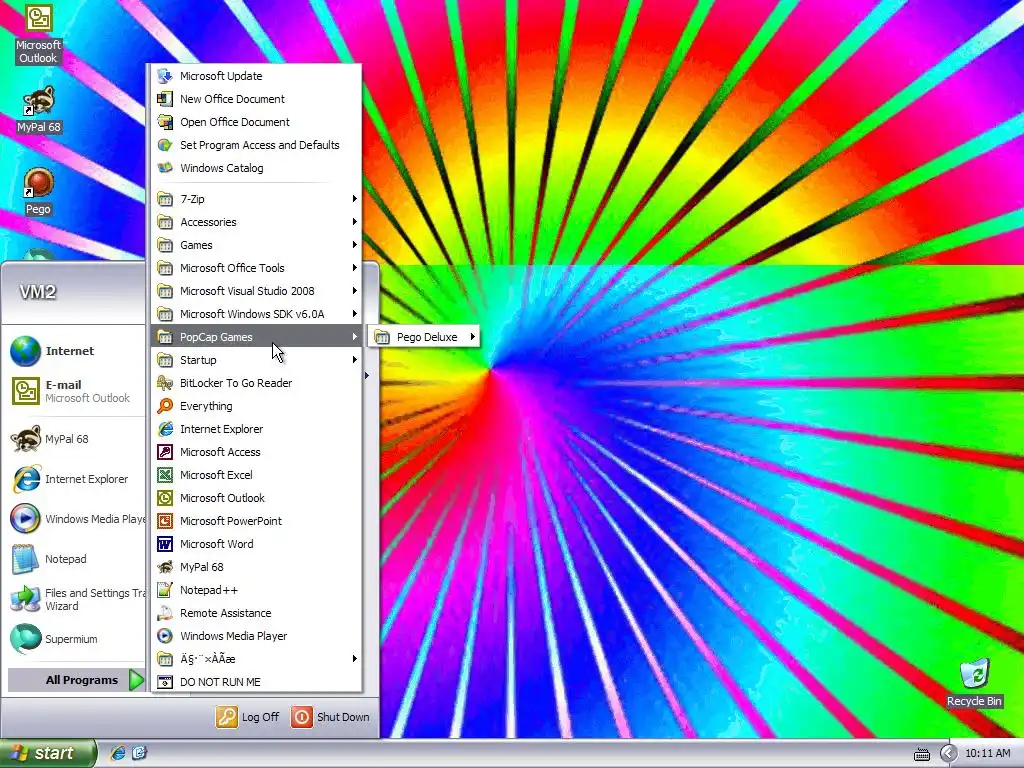Open Windows Catalog shortcut
The height and width of the screenshot is (768, 1024).
[255, 168]
